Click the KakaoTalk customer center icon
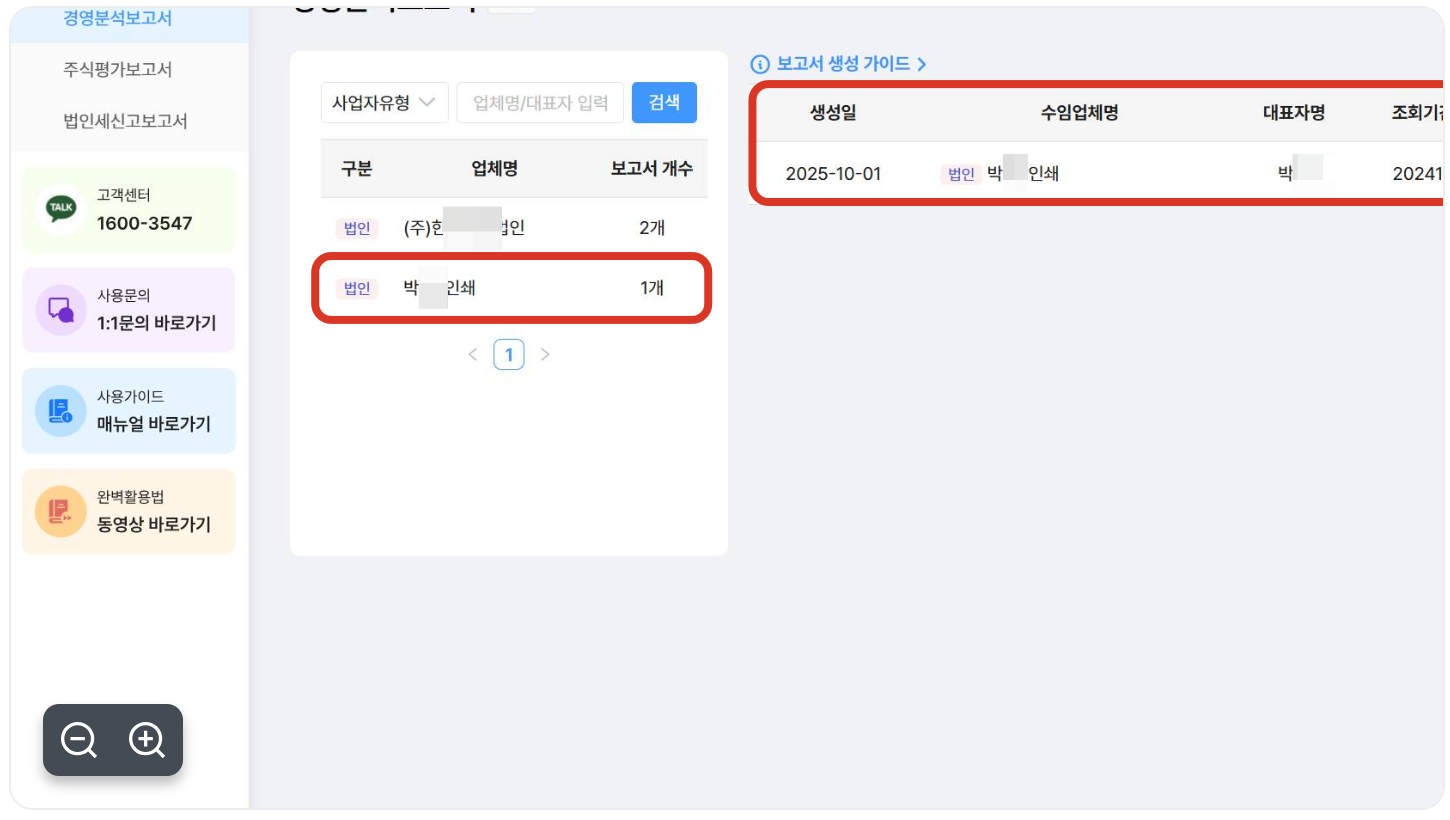The image size is (1450, 820). pos(61,209)
